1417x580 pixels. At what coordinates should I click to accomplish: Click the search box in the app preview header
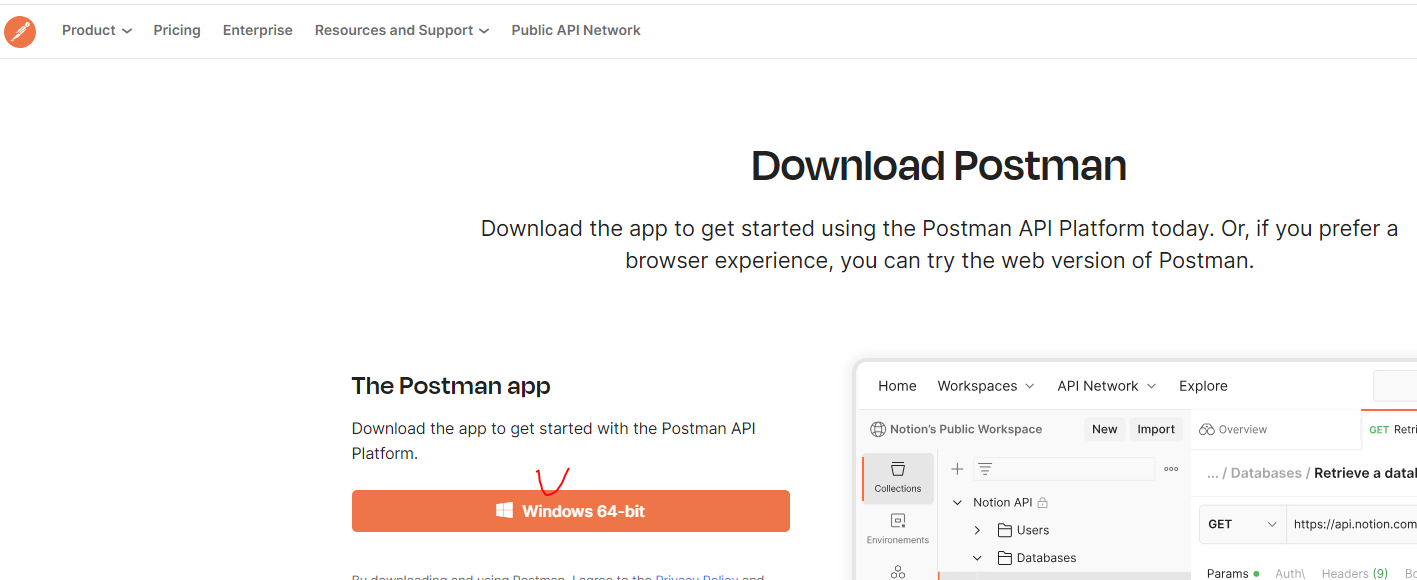pos(1395,385)
